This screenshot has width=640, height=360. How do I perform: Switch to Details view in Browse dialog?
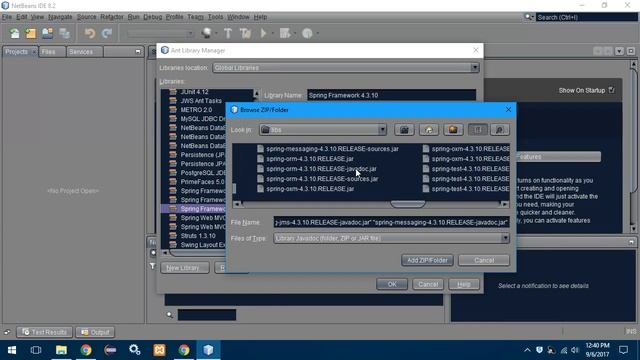pos(500,130)
